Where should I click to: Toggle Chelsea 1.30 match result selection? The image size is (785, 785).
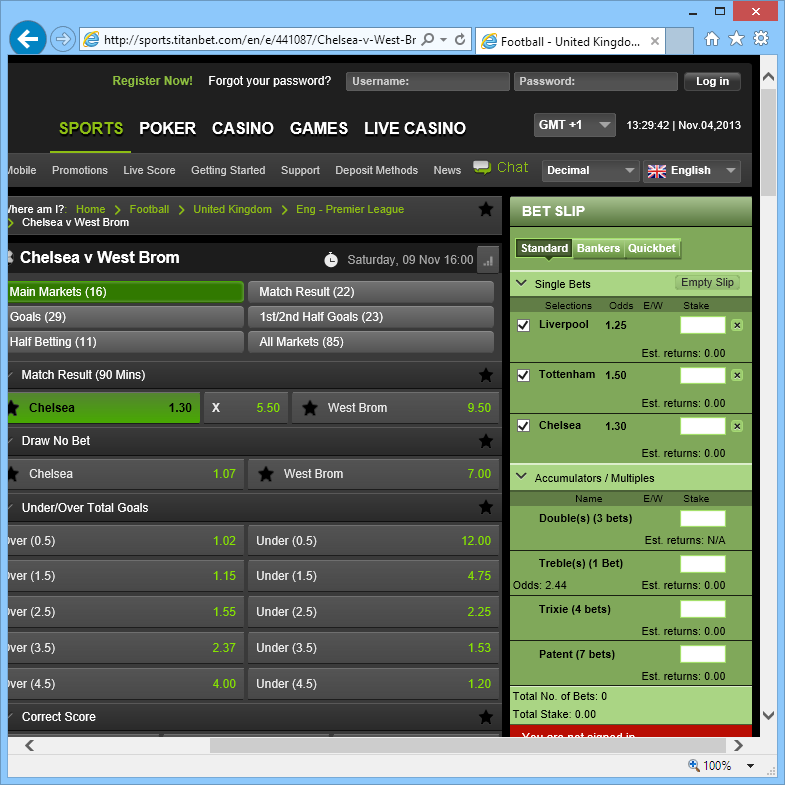(x=104, y=408)
